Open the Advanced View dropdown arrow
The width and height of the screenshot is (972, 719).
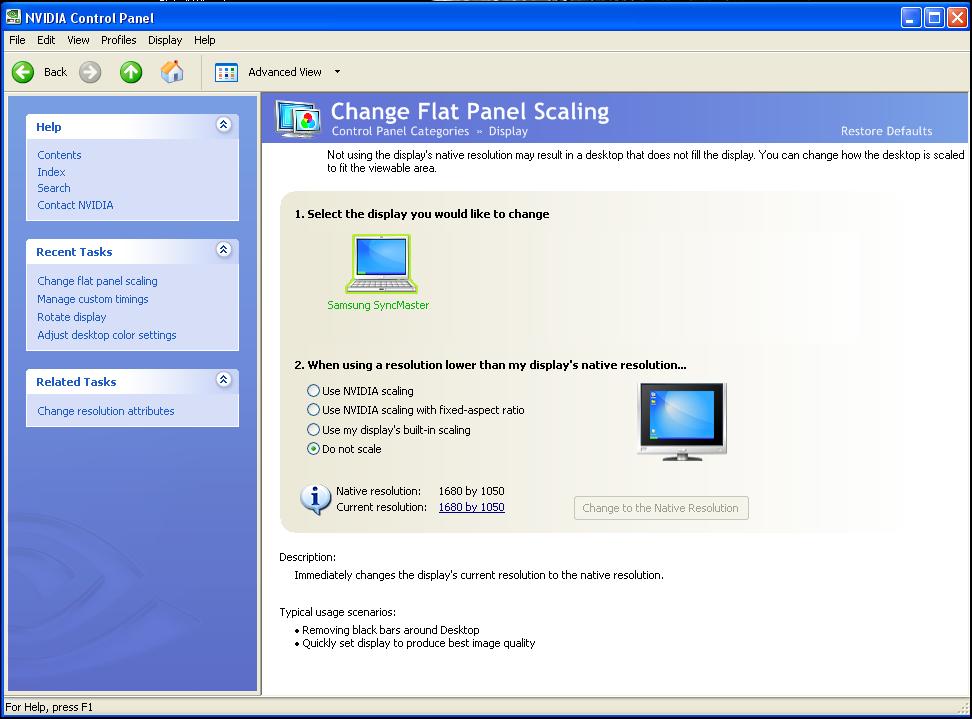(x=337, y=72)
